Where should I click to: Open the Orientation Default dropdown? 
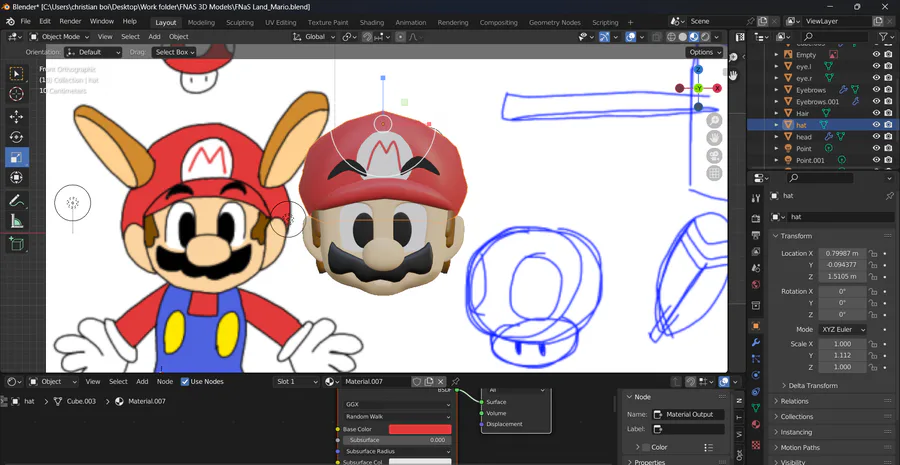(94, 52)
